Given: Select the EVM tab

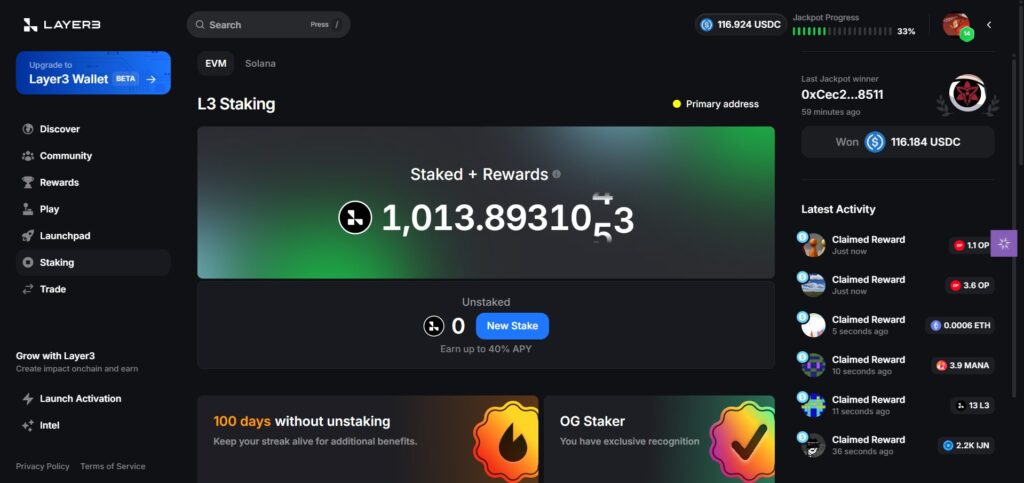Looking at the screenshot, I should [x=216, y=63].
